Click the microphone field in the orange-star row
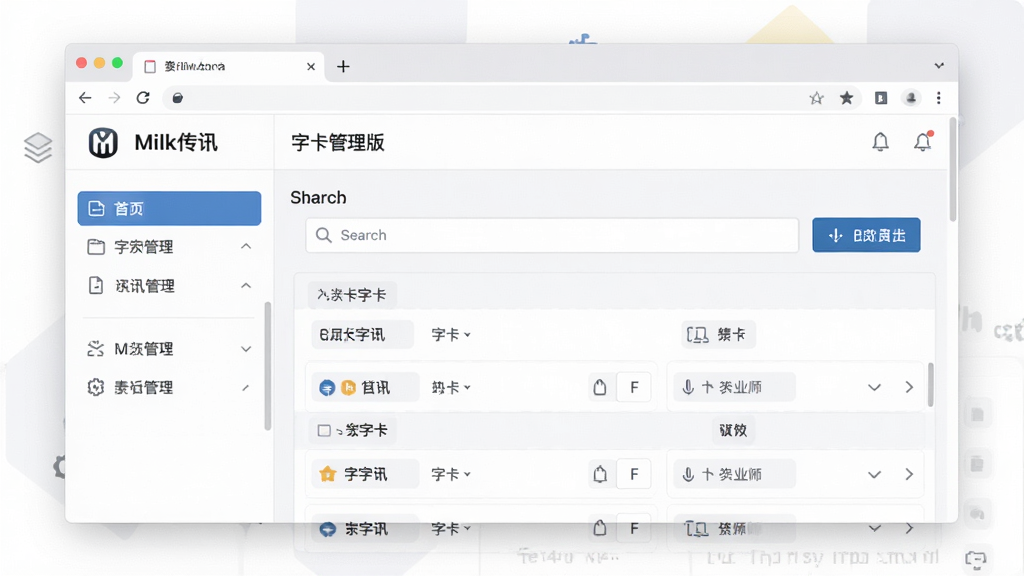The width and height of the screenshot is (1024, 576). (x=735, y=475)
